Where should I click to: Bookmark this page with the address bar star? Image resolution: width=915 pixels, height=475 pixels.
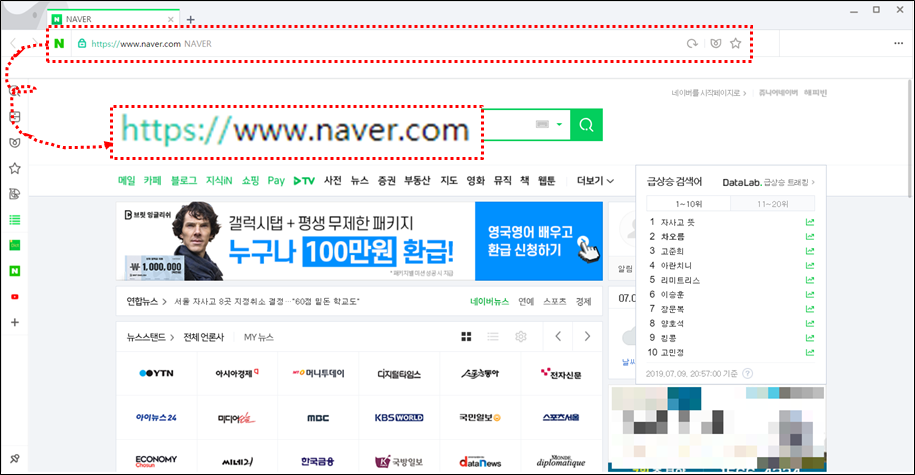(x=736, y=44)
